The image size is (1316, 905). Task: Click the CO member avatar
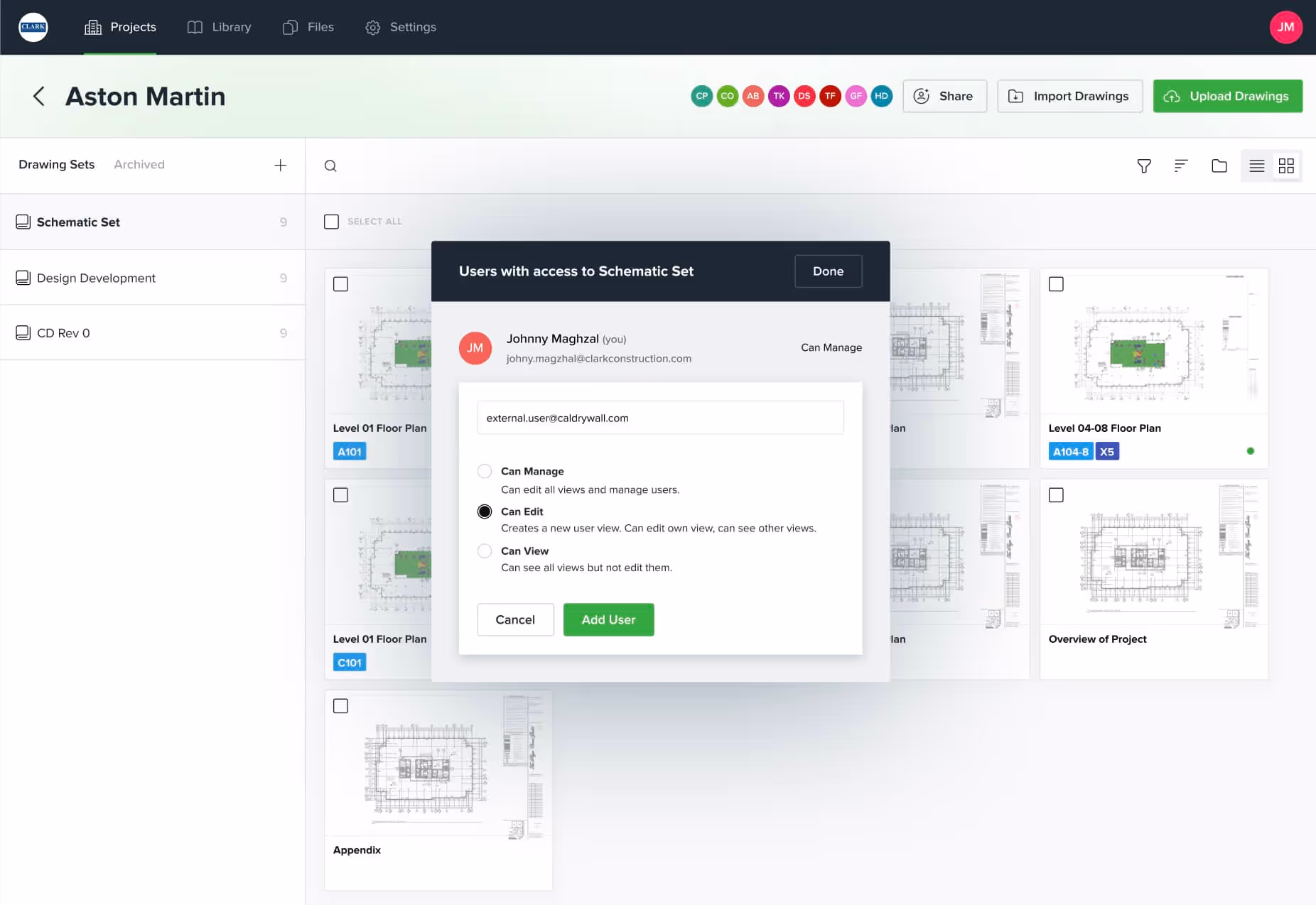point(727,96)
